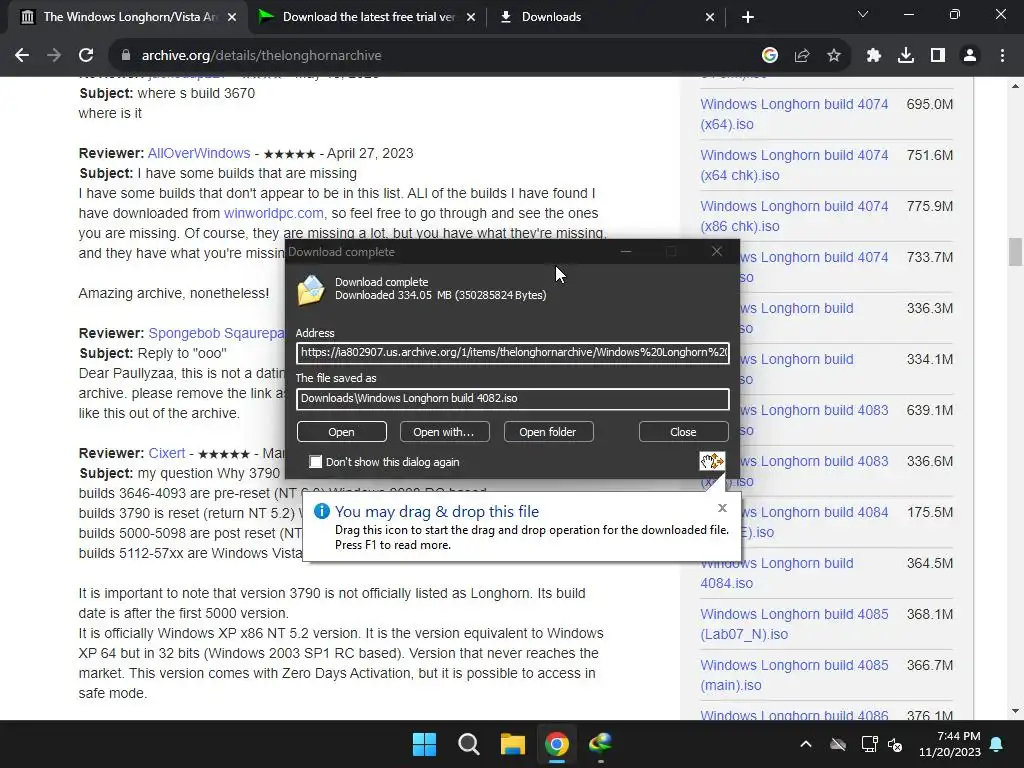Dismiss the drag & drop tooltip
This screenshot has height=768, width=1024.
pos(722,507)
